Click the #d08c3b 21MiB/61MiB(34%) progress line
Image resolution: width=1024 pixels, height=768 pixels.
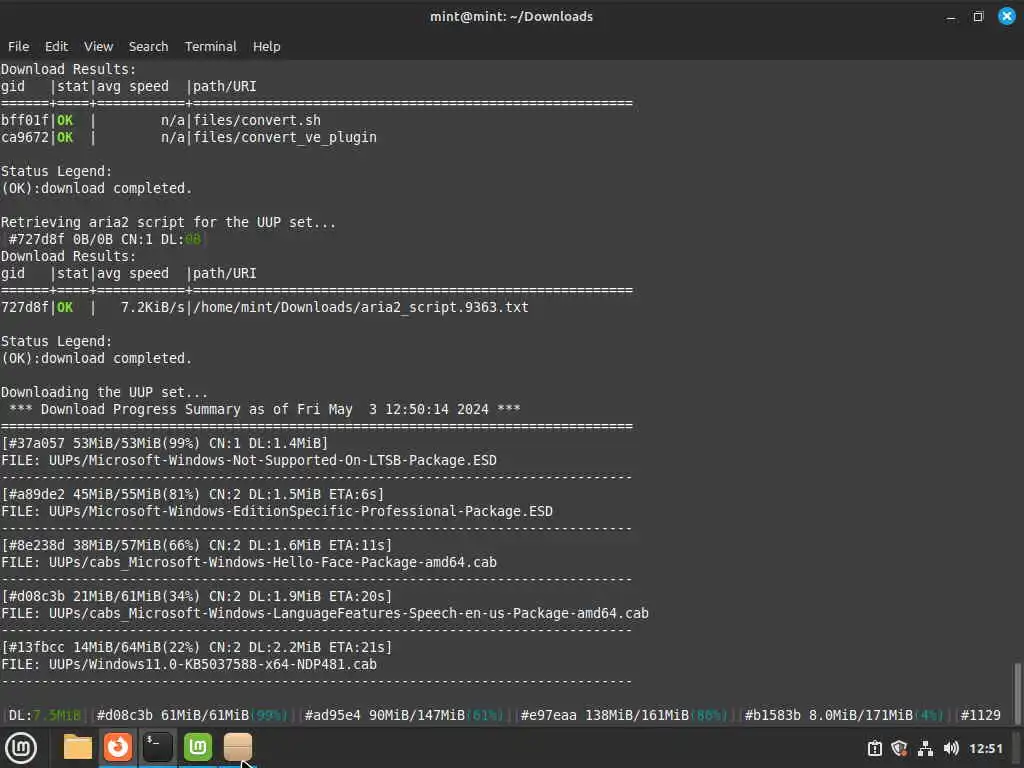point(197,596)
